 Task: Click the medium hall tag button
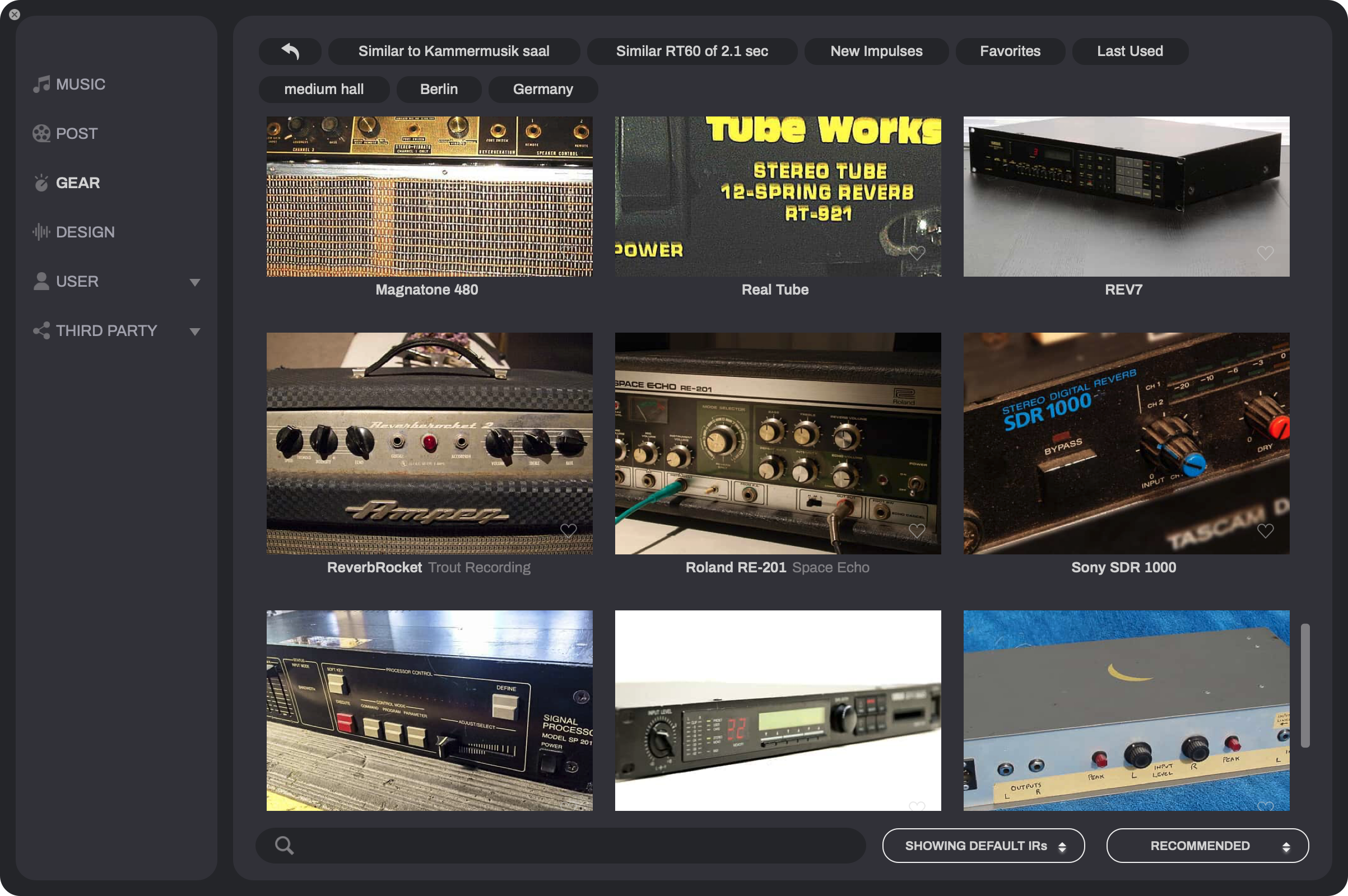point(324,90)
